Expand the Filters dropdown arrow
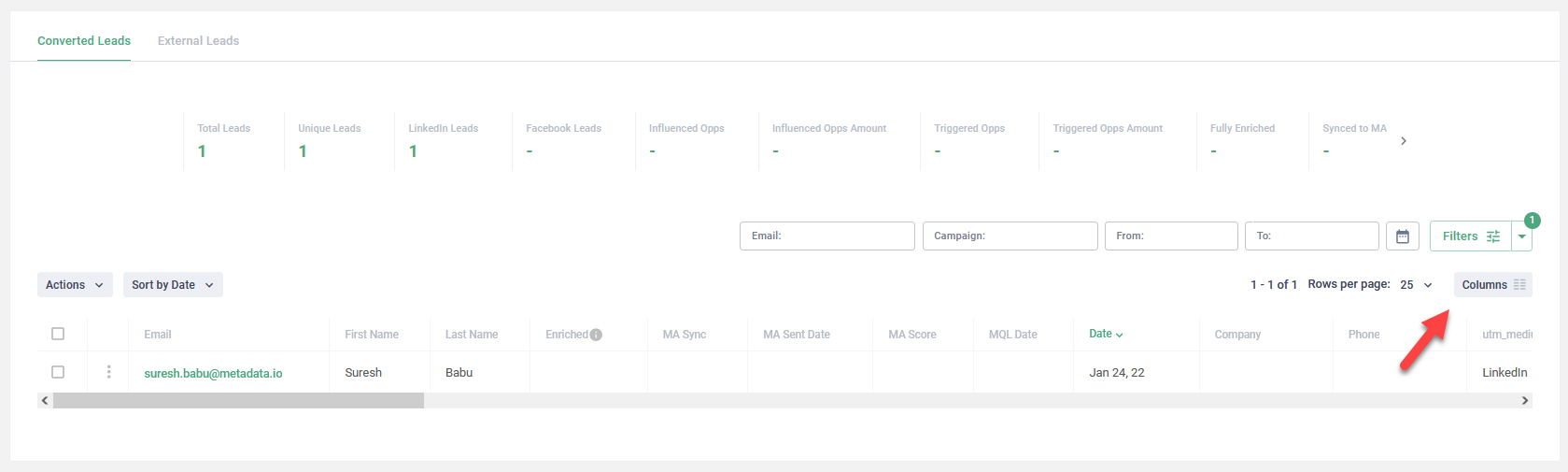 pos(1522,236)
